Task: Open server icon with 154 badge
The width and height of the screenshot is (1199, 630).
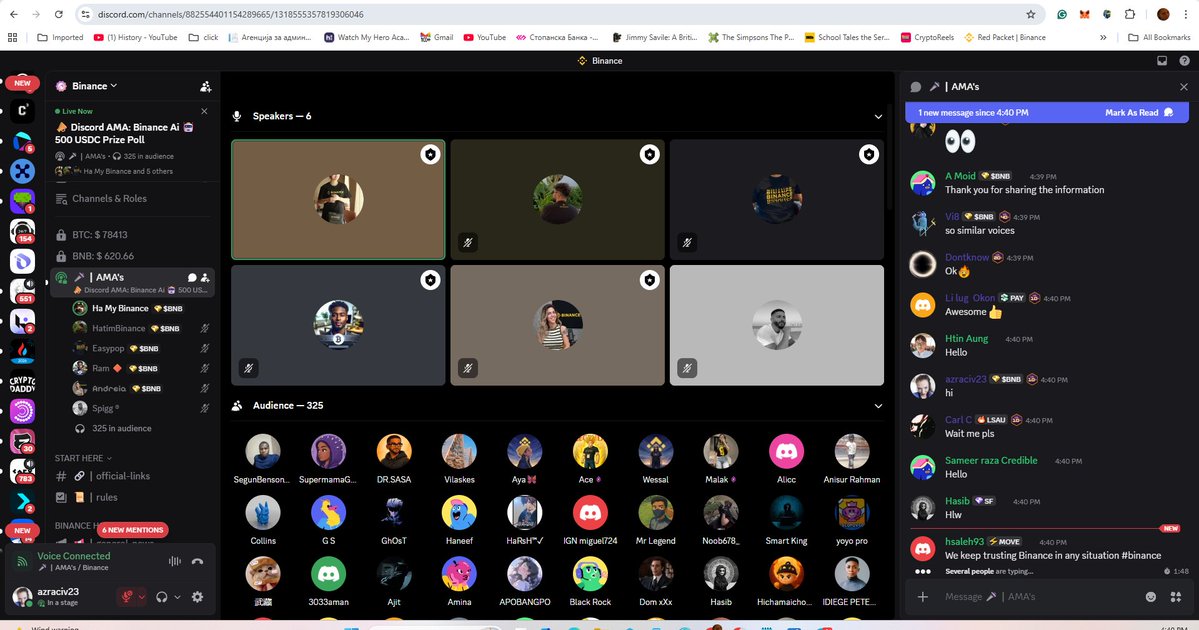Action: click(22, 230)
